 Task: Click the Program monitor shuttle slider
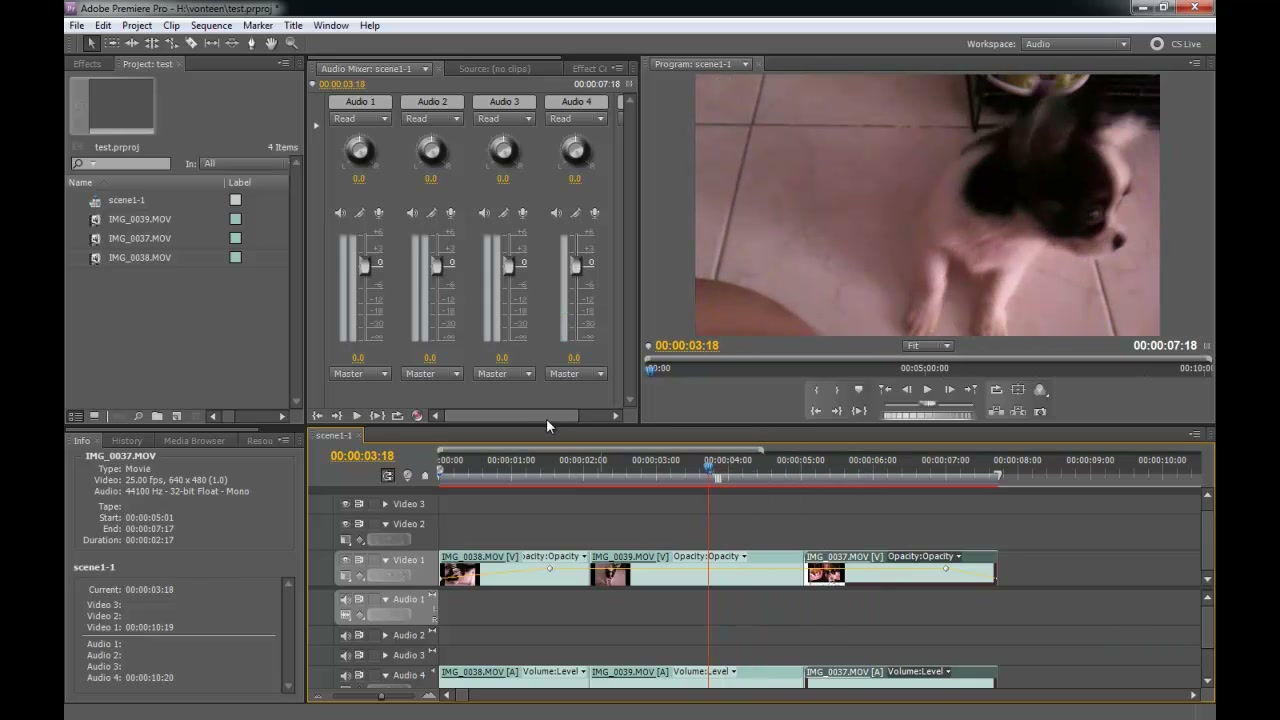point(928,403)
